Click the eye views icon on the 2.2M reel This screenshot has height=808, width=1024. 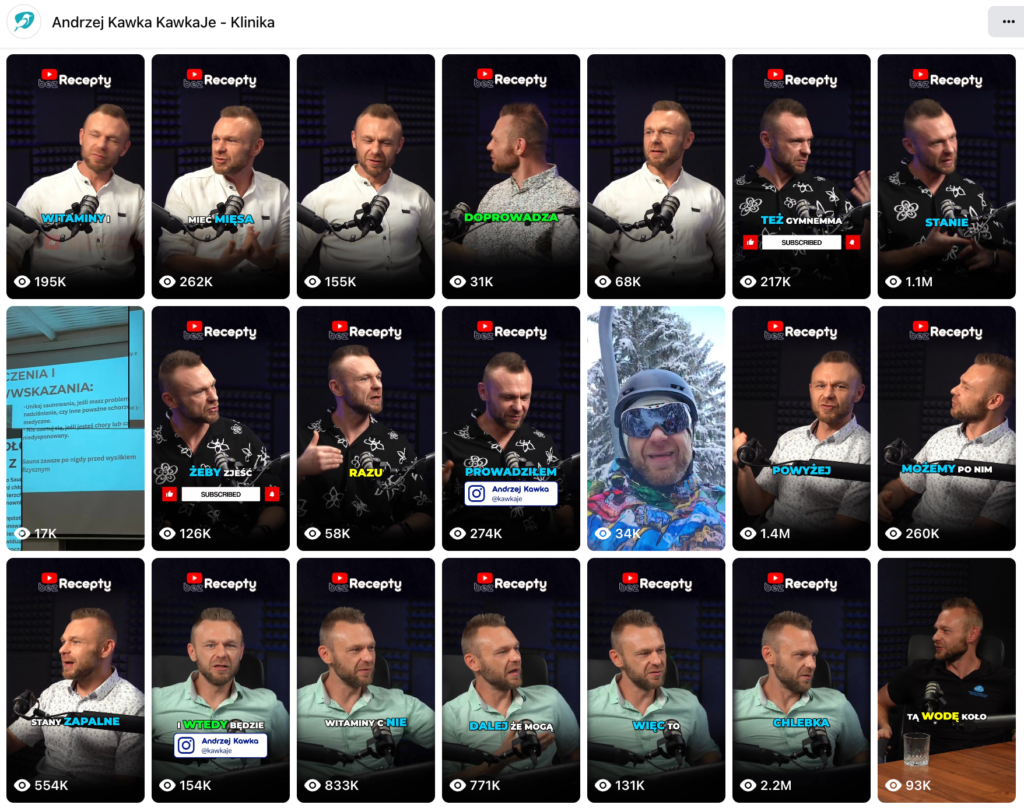tap(748, 785)
